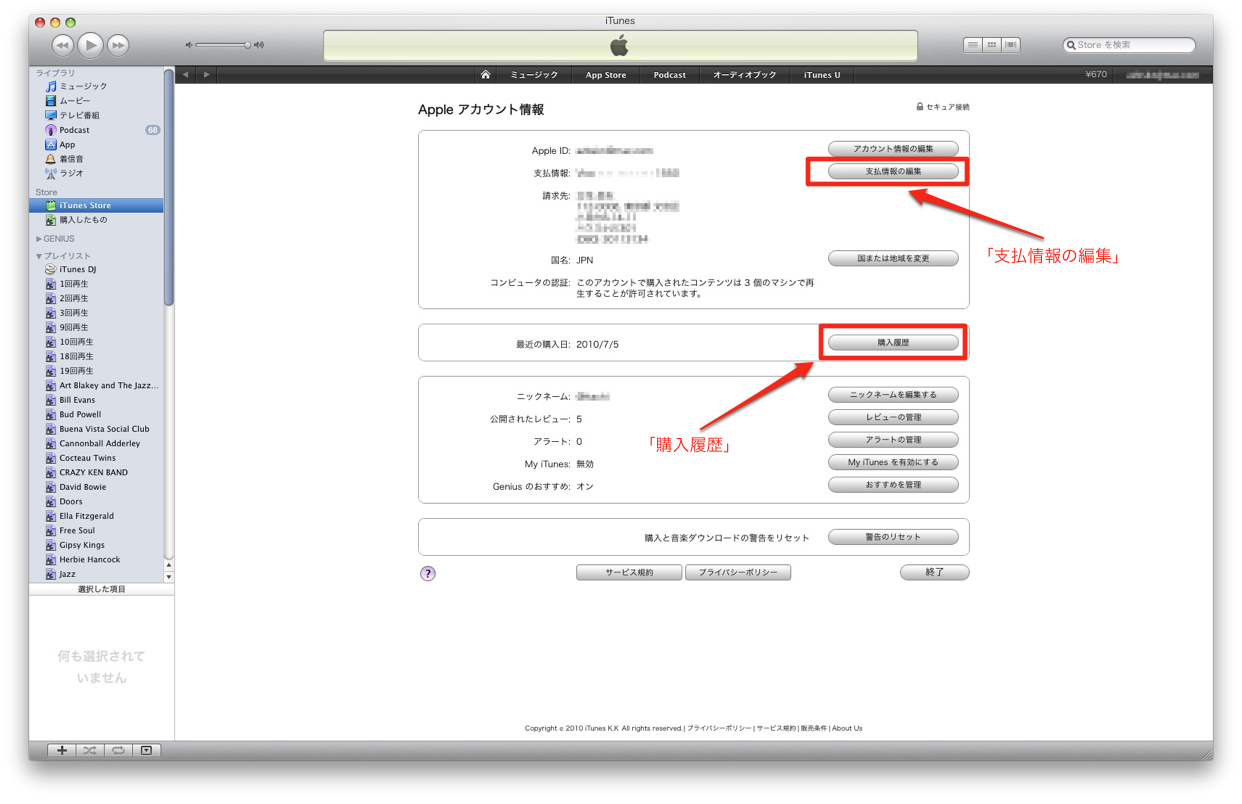
Task: Click the Play button in playback controls
Action: (x=90, y=45)
